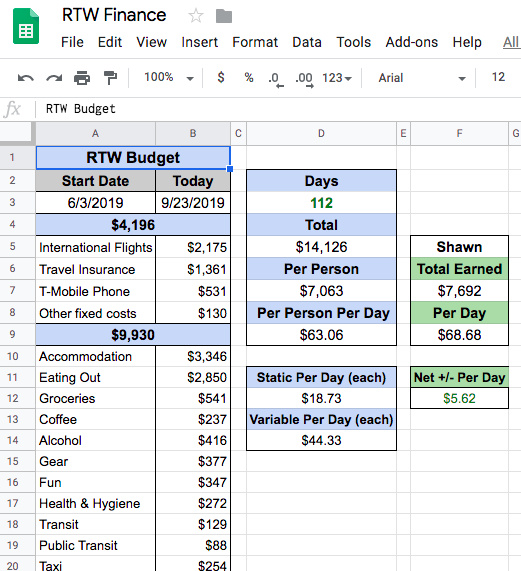Screen dimensions: 521x571
Task: Click the Increase decimal places icon
Action: (x=304, y=79)
